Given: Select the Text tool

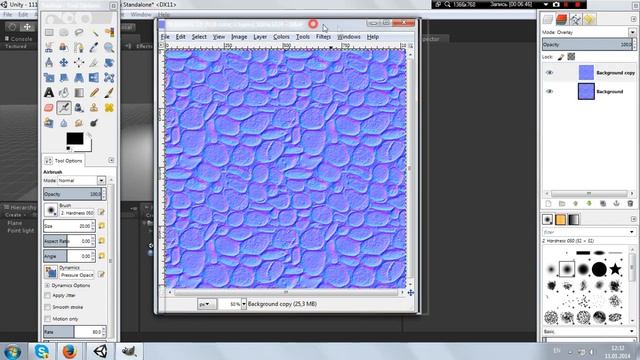Looking at the screenshot, I should click(x=49, y=93).
